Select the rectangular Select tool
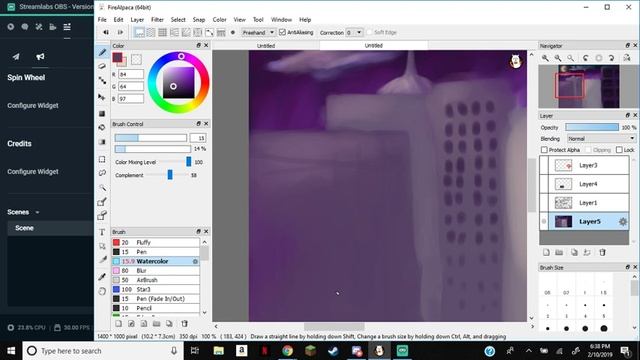The image size is (640, 360). pos(102,159)
